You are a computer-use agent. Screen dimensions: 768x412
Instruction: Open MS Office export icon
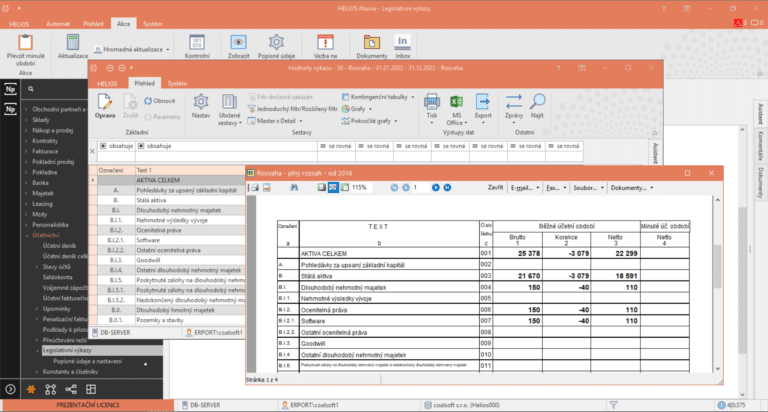tap(456, 101)
